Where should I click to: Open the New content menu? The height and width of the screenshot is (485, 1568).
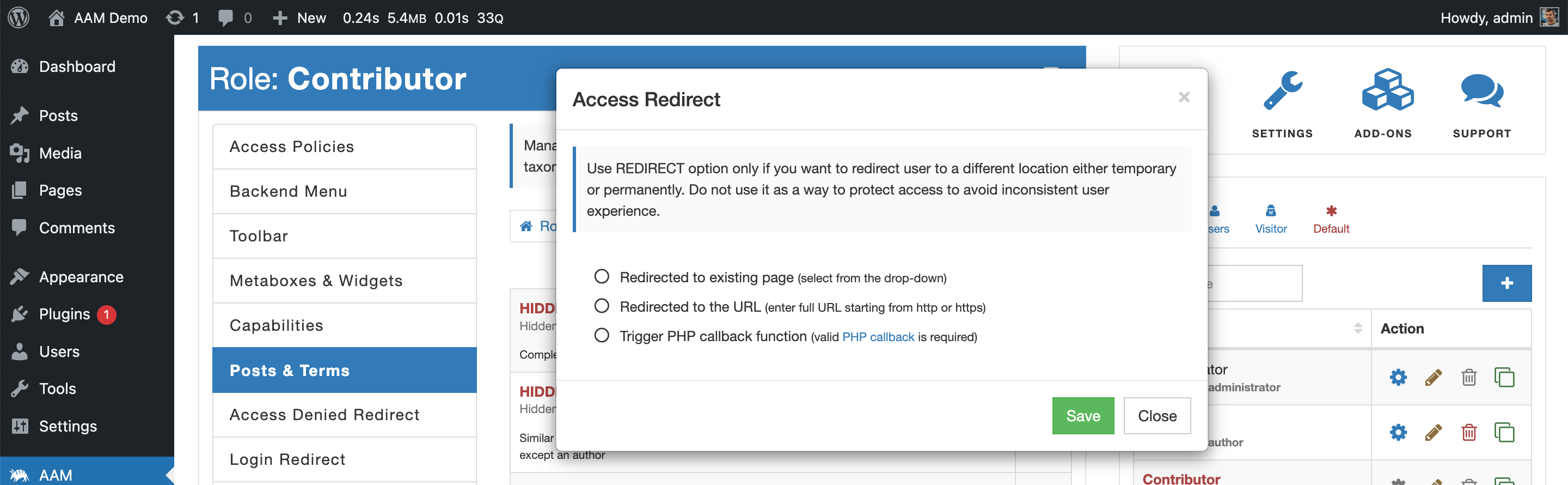(299, 17)
